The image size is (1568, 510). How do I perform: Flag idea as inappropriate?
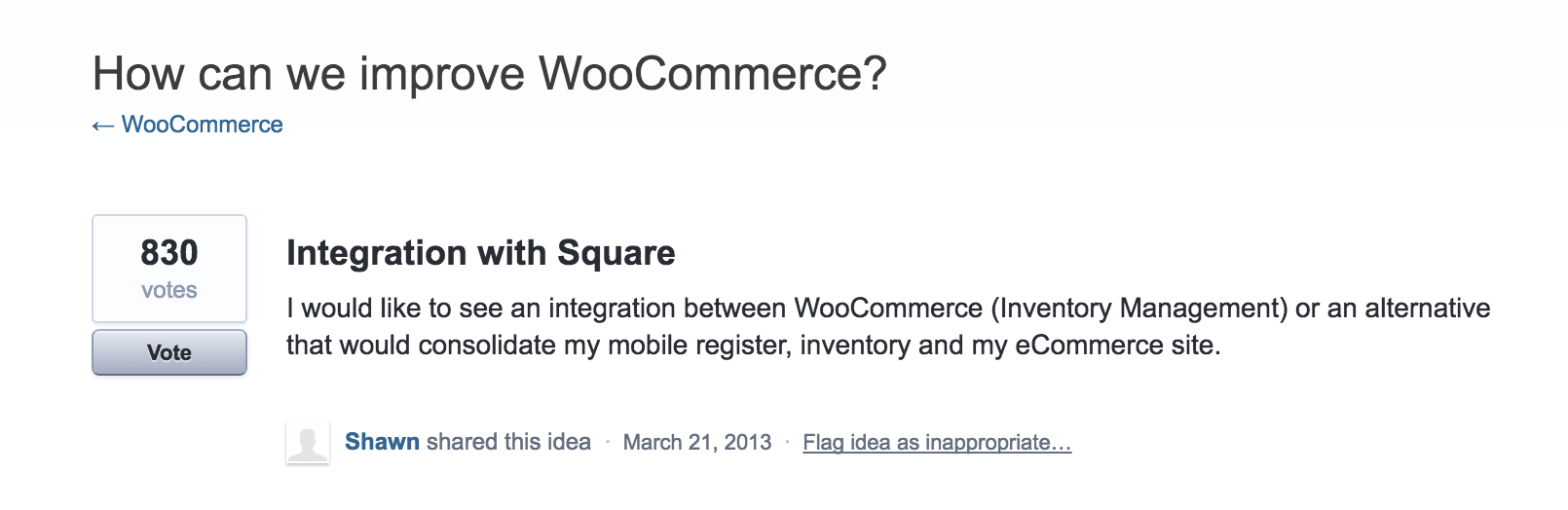click(937, 443)
